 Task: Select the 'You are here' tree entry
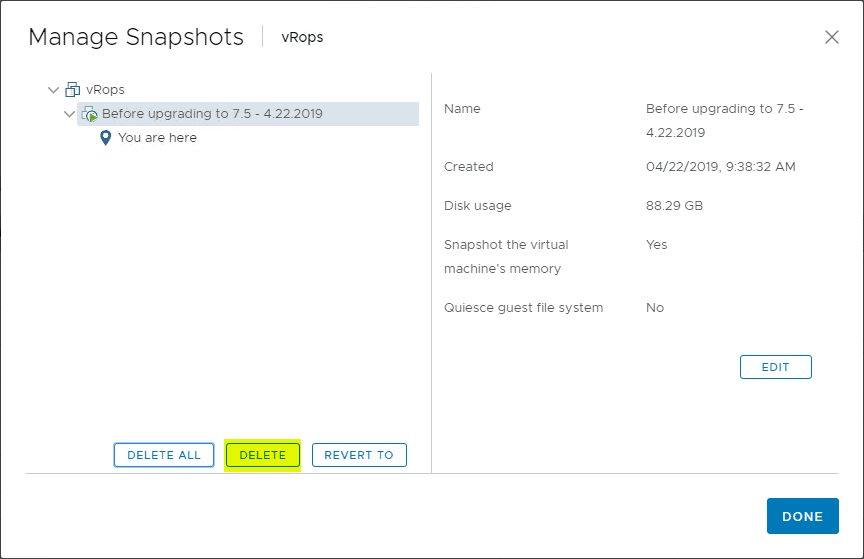(157, 138)
